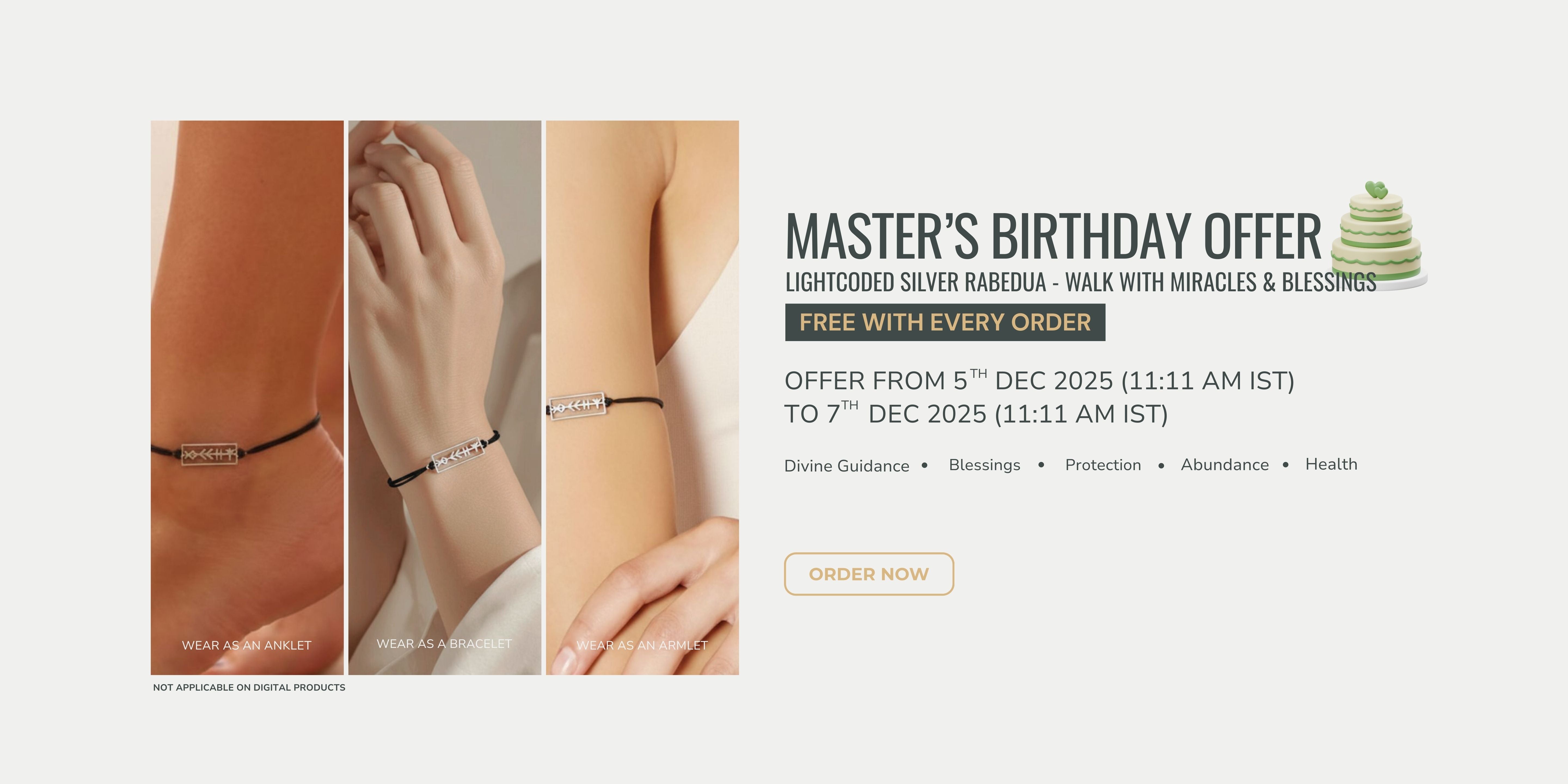Click the Divine Guidance benefit text

point(847,466)
